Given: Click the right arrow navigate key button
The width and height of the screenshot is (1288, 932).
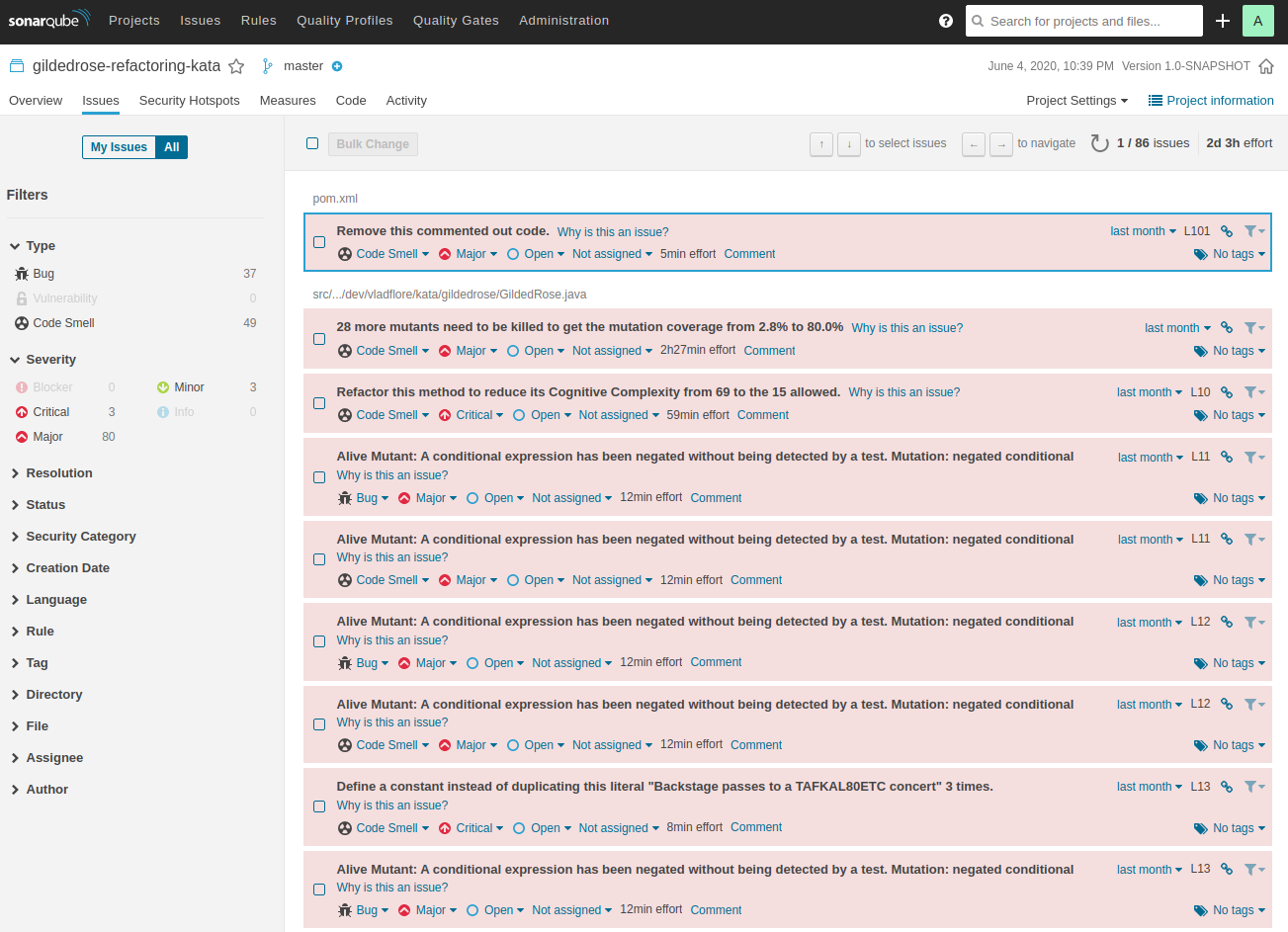Looking at the screenshot, I should coord(1001,144).
